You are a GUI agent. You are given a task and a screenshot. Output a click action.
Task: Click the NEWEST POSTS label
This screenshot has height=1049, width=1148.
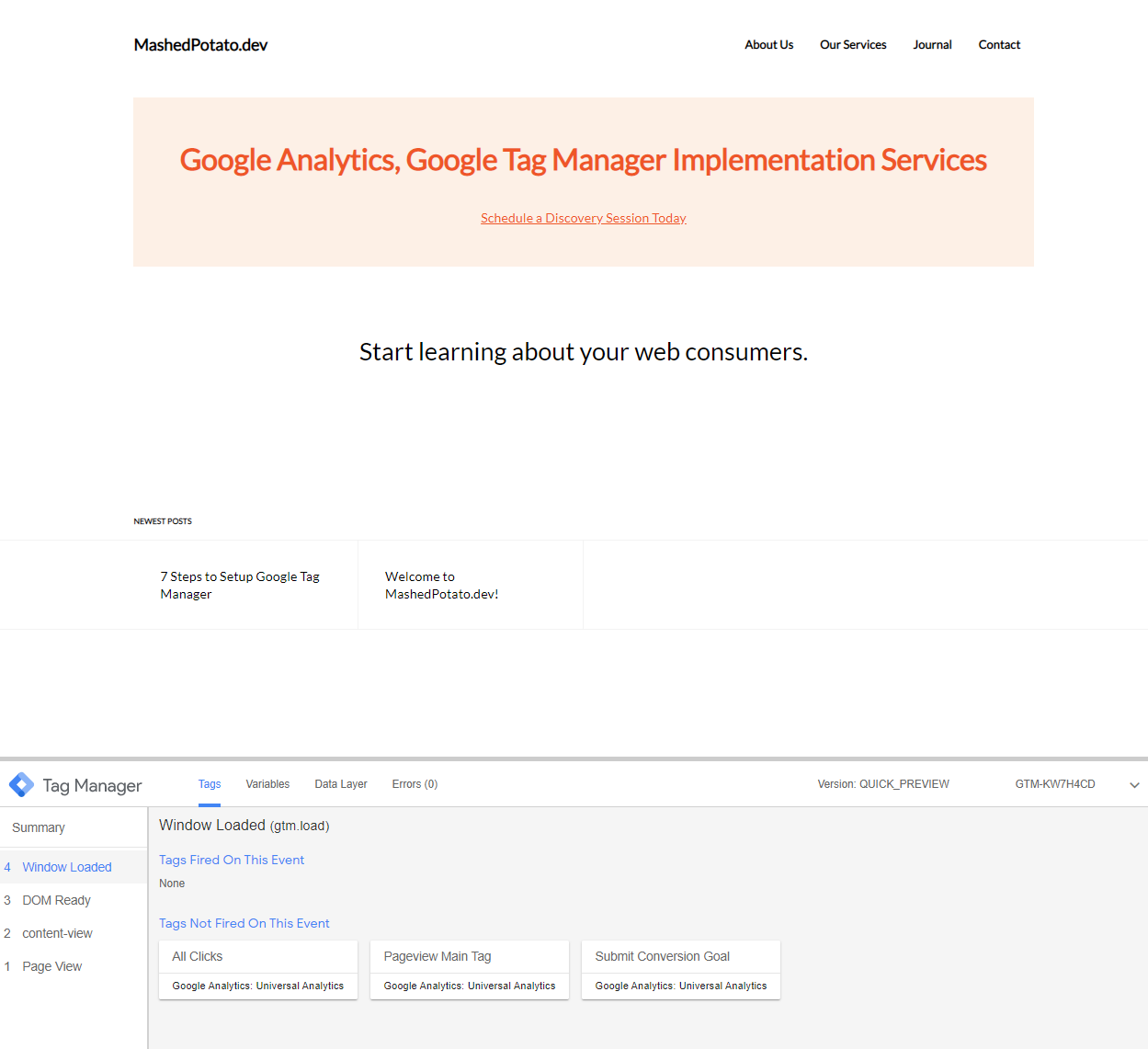(163, 521)
